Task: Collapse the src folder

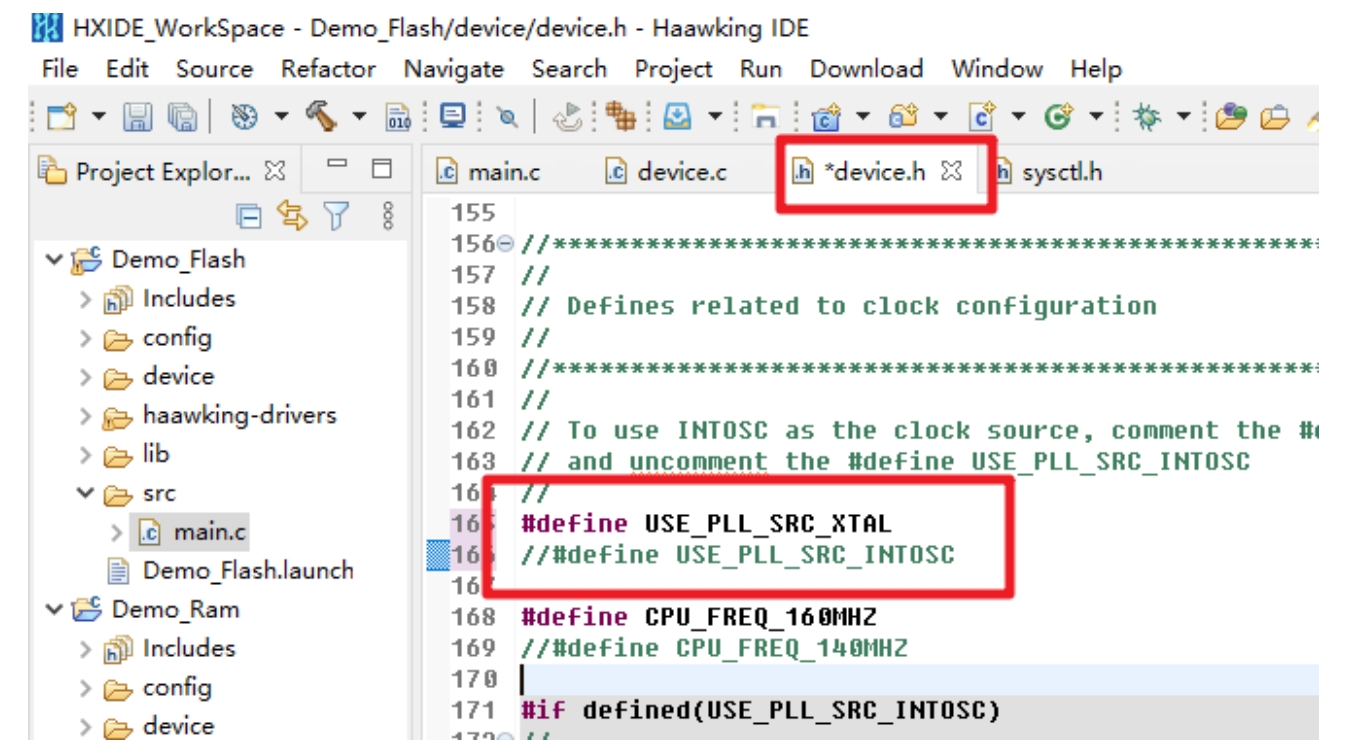Action: tap(86, 494)
